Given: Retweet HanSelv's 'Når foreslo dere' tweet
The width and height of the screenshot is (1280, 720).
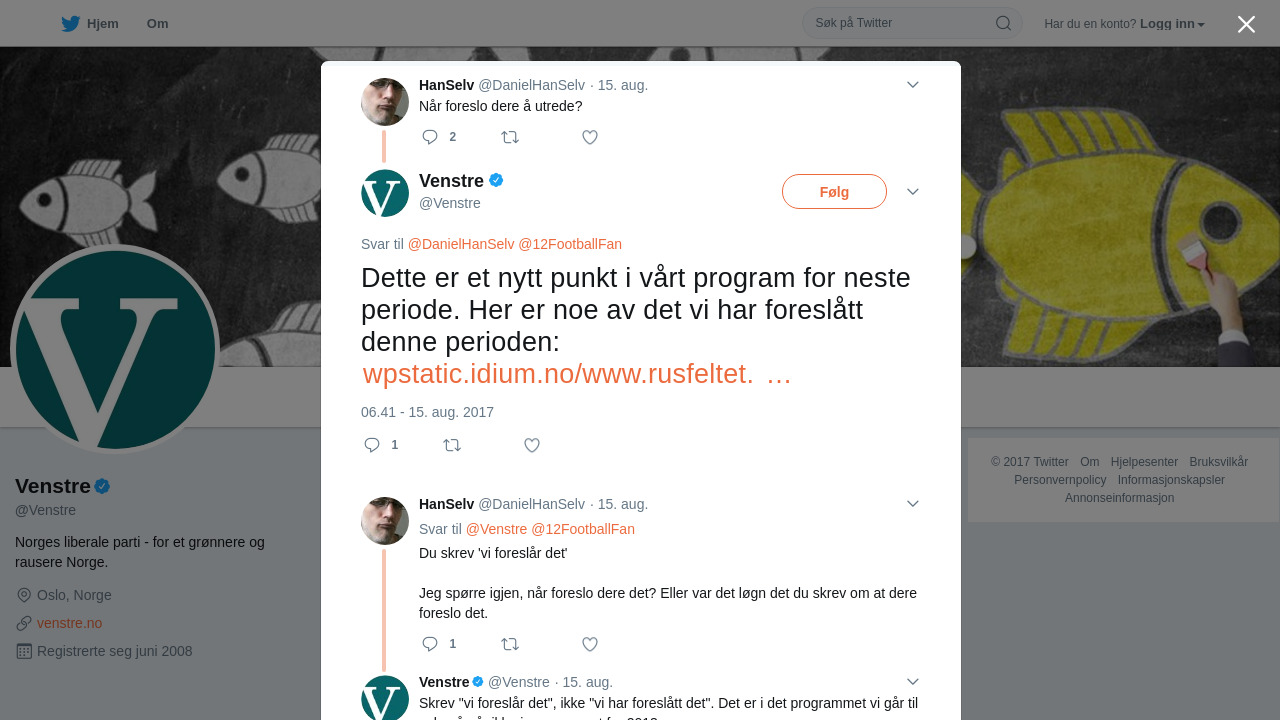Looking at the screenshot, I should pyautogui.click(x=510, y=137).
